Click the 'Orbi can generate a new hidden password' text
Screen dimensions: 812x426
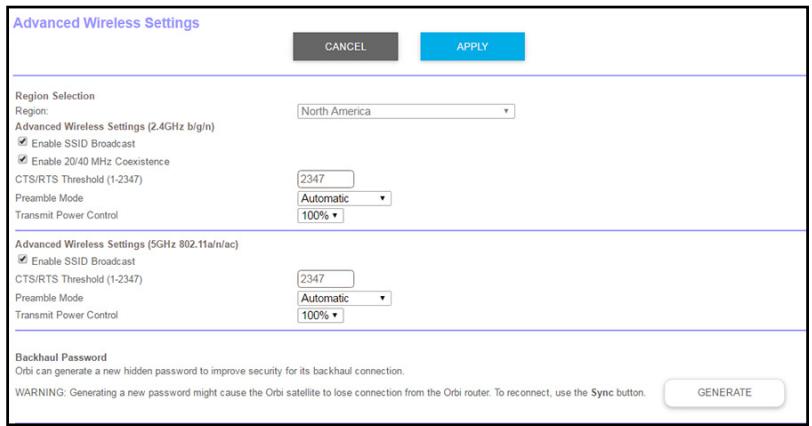pos(210,371)
